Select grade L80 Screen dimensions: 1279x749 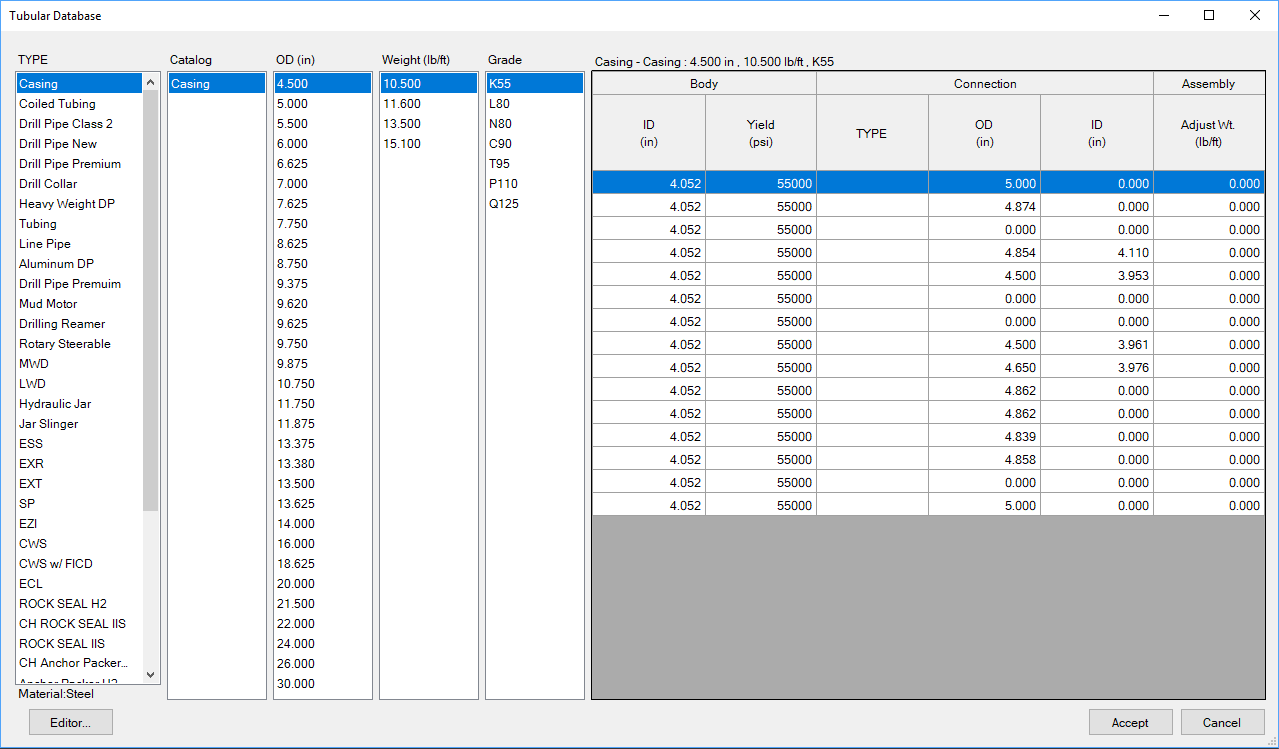[499, 104]
